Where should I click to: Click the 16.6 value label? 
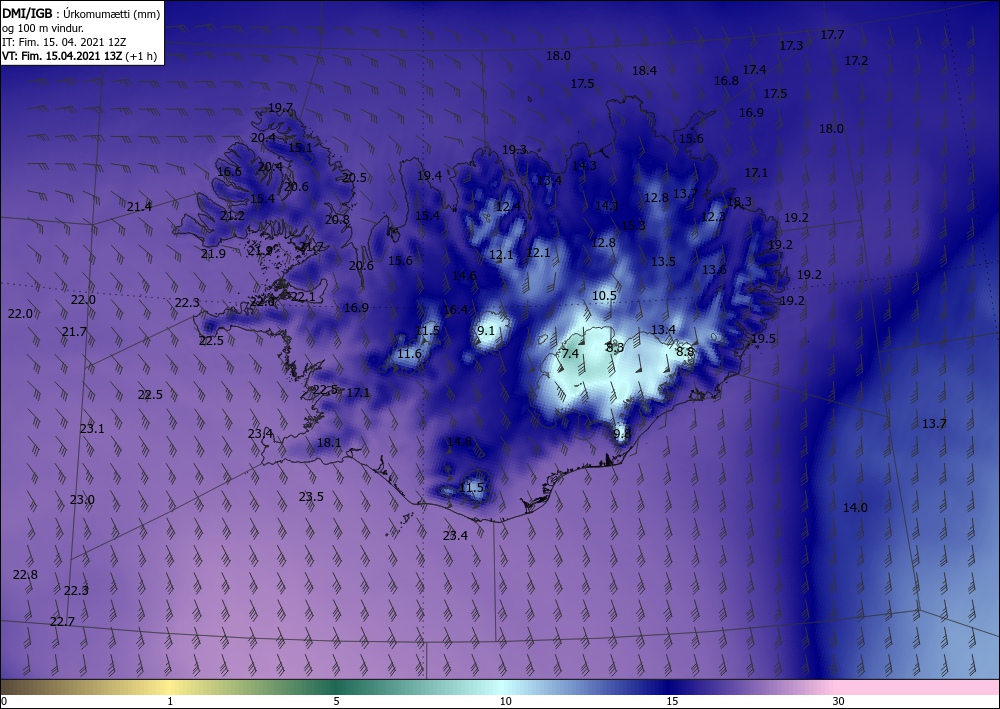[x=230, y=172]
